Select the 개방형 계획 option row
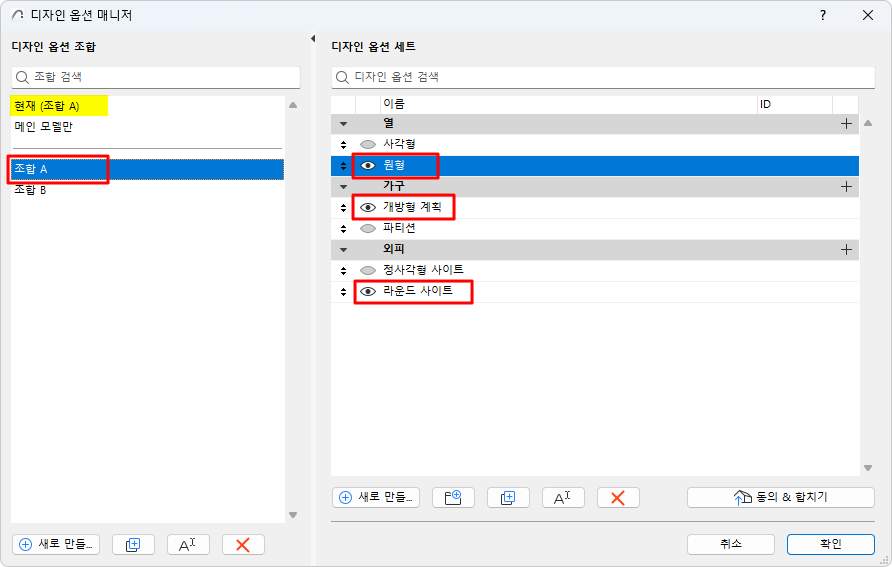The image size is (892, 567). pos(594,208)
